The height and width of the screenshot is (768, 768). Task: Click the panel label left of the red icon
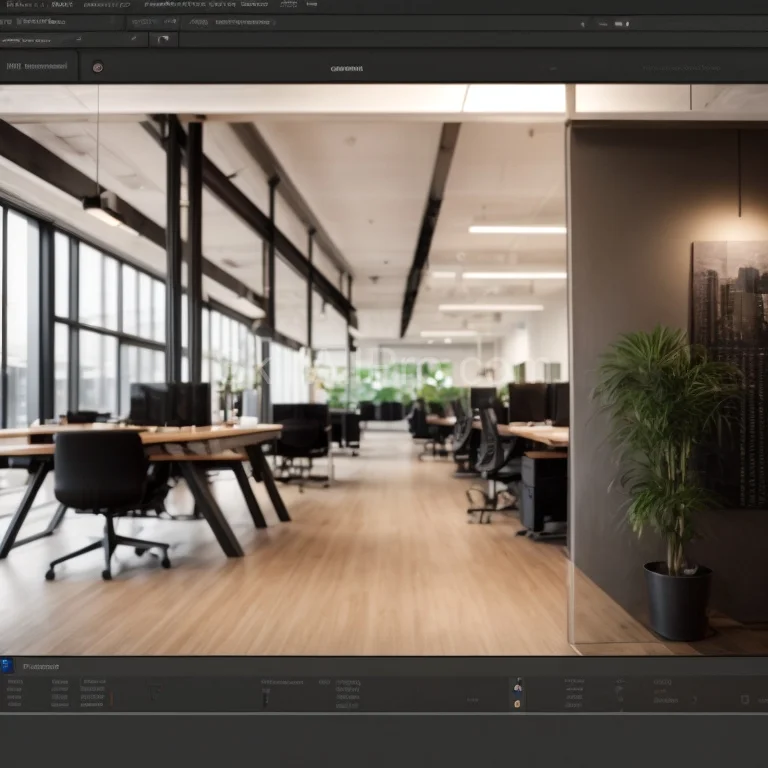pos(38,67)
